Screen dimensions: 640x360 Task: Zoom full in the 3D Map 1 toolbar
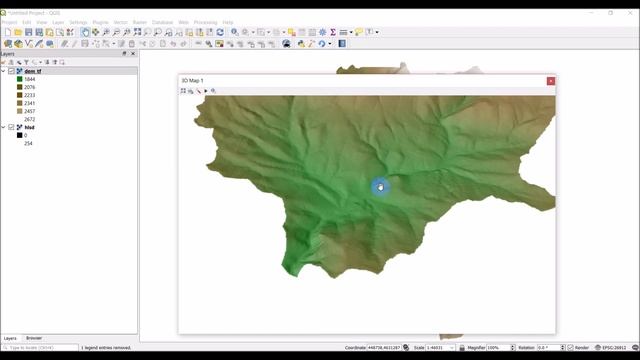[x=183, y=91]
